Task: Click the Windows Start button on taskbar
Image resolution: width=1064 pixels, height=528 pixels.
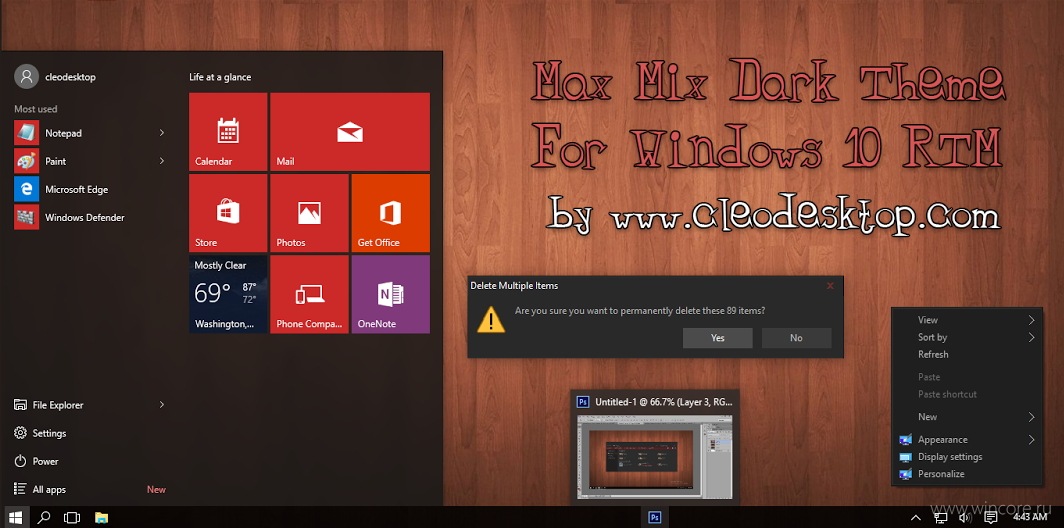Action: click(x=15, y=517)
